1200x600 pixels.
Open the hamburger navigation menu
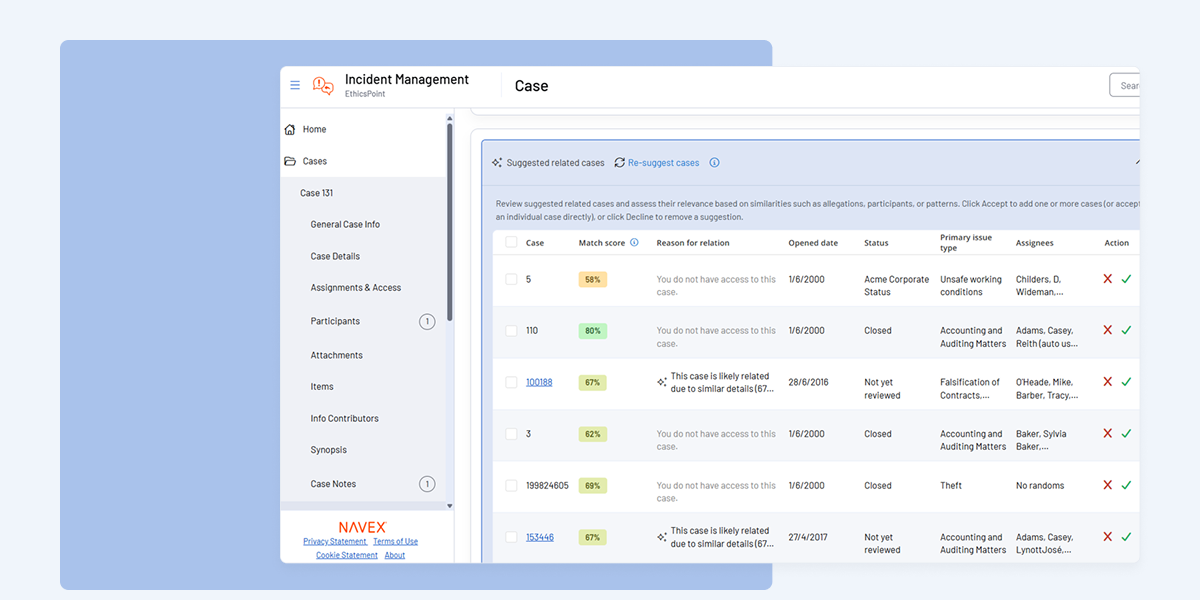coord(295,85)
